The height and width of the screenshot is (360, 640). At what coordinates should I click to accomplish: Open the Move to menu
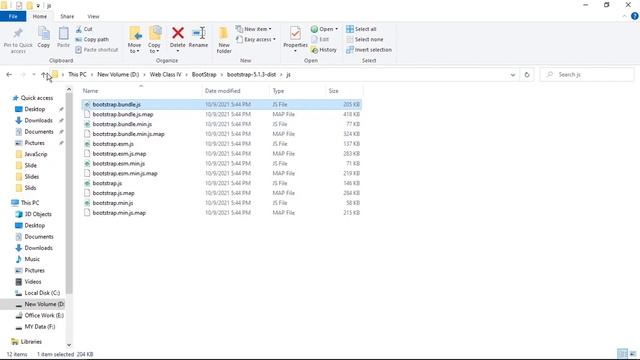point(134,40)
